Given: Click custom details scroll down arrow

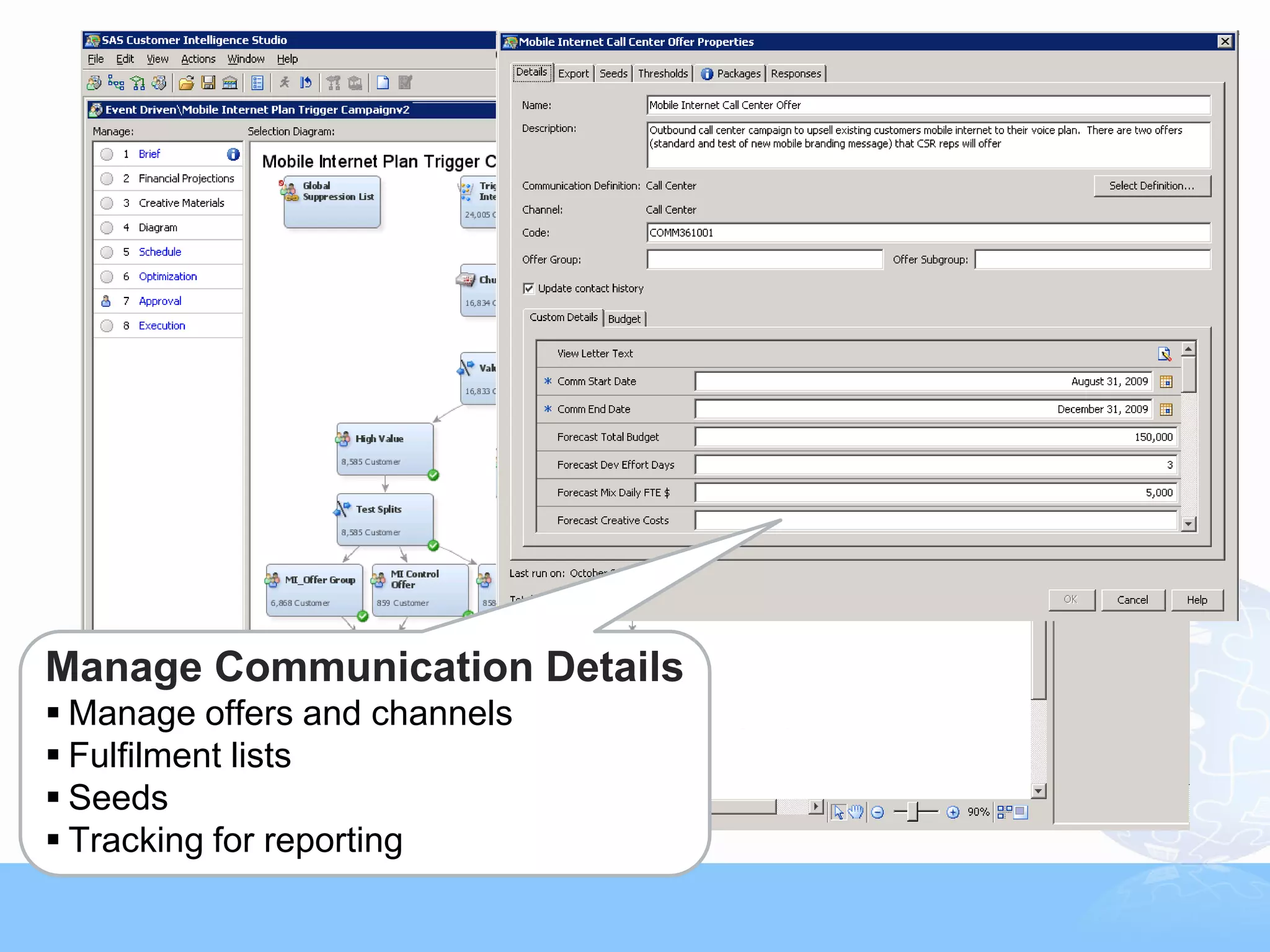Looking at the screenshot, I should pyautogui.click(x=1188, y=524).
